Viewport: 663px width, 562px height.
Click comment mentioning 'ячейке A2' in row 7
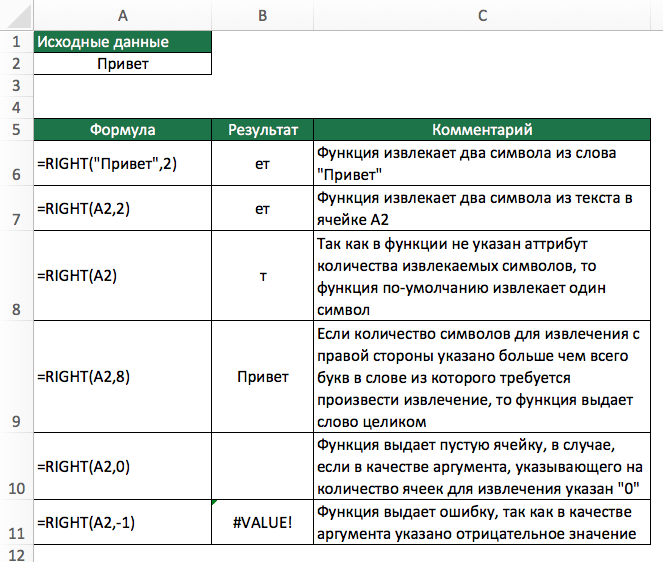(482, 208)
